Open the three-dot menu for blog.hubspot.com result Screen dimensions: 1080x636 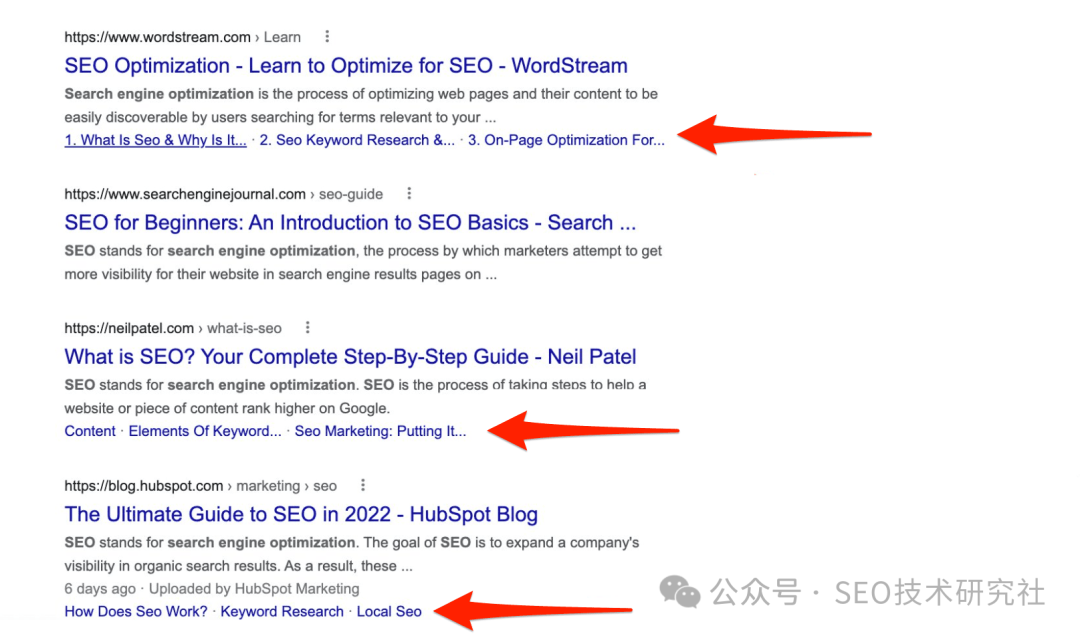[363, 486]
